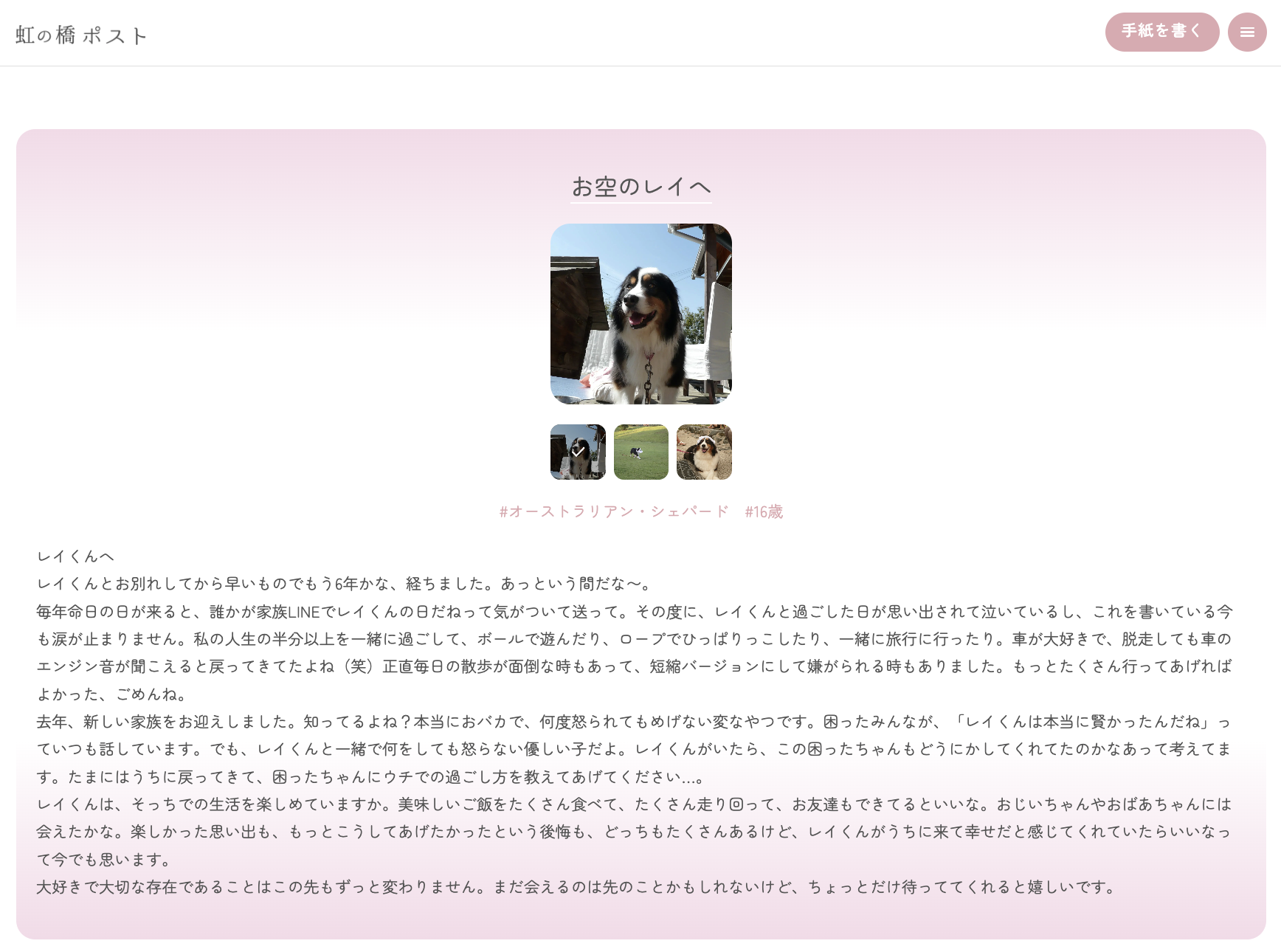Click the closing line starting 大好きで大切な存在
1281x952 pixels.
pyautogui.click(x=577, y=887)
